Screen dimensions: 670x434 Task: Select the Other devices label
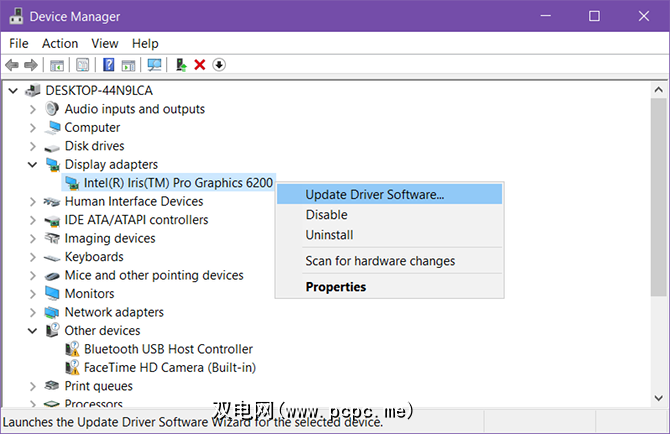103,331
